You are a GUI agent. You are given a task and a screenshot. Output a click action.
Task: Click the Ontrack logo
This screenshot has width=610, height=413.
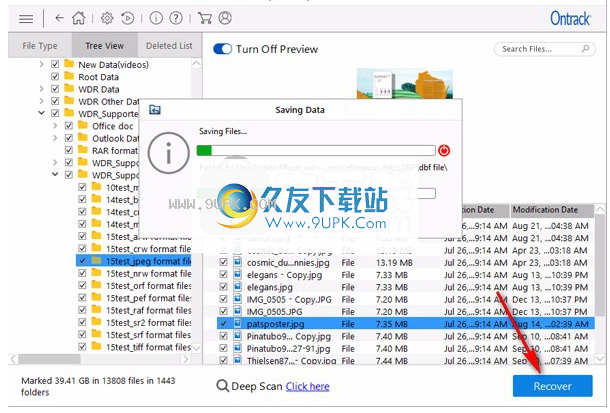point(570,18)
